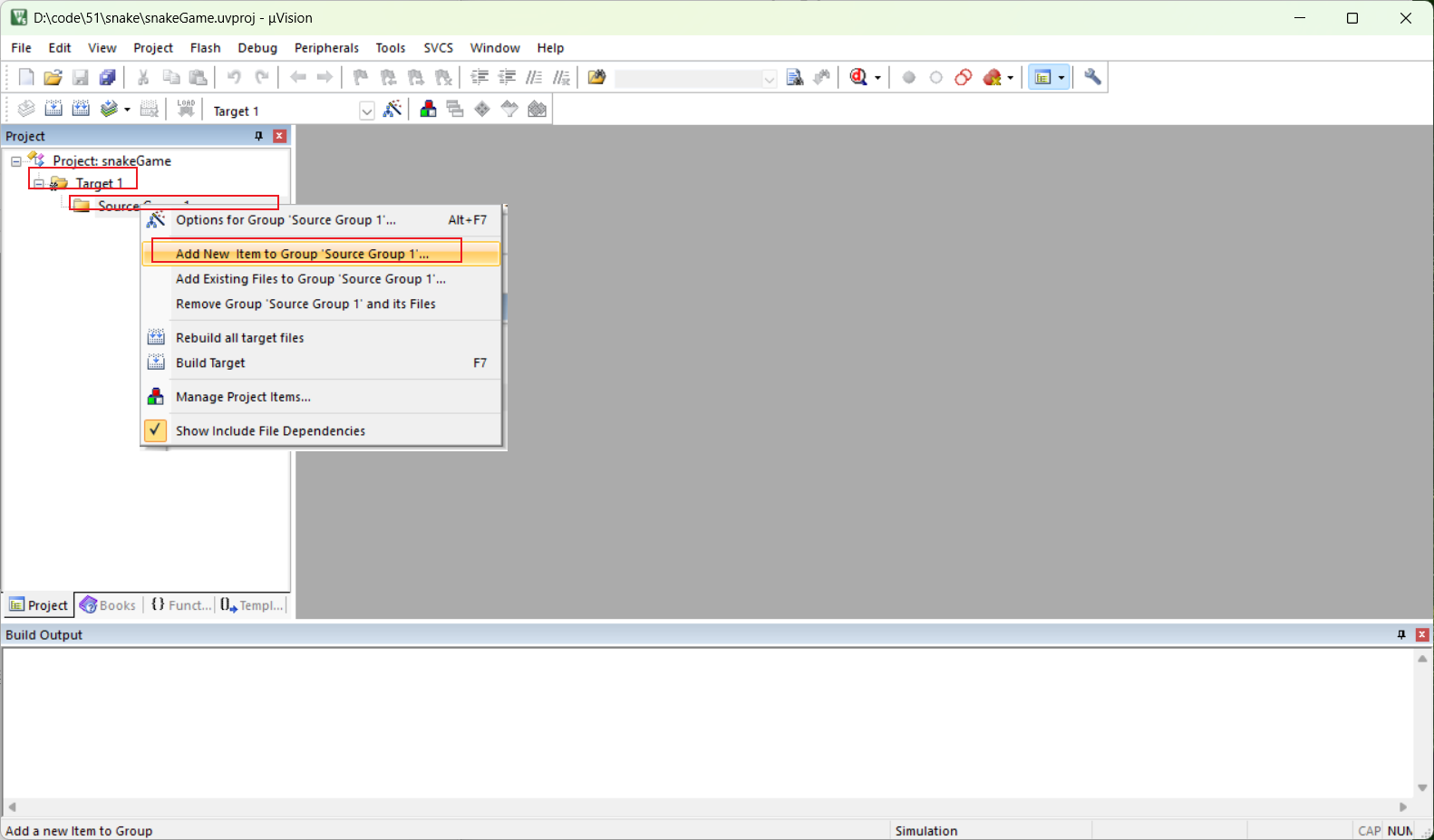Open the find text combo box dropdown
The width and height of the screenshot is (1434, 840).
pos(770,79)
